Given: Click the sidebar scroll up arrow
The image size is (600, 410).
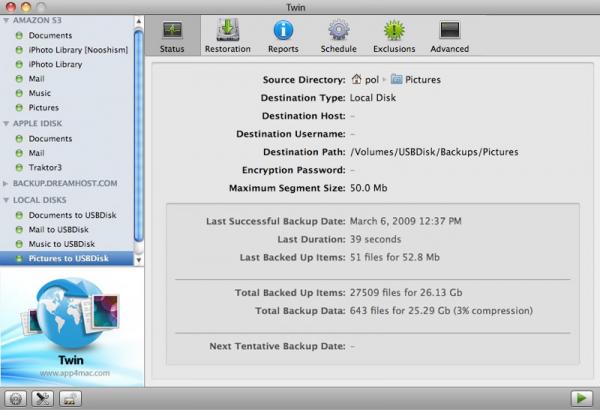Looking at the screenshot, I should 139,21.
